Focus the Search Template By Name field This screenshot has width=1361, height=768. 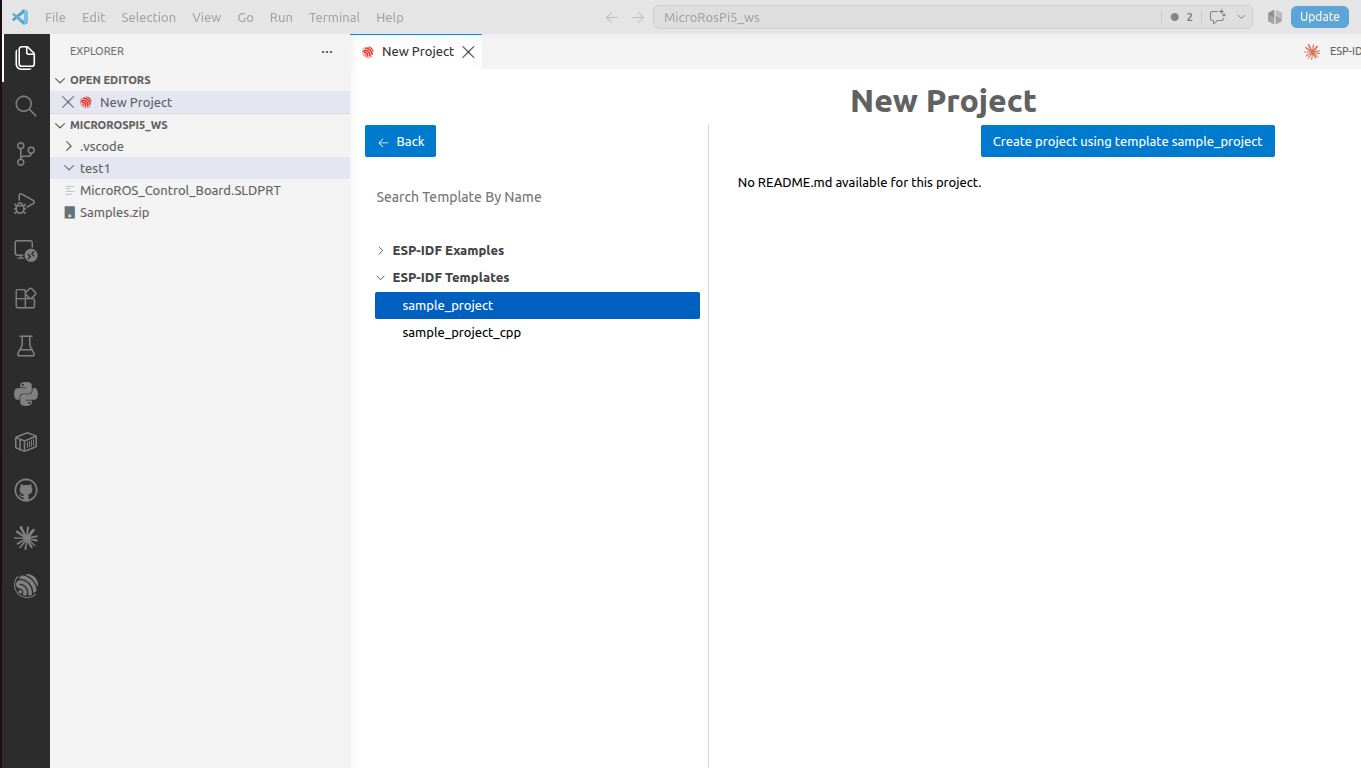(537, 197)
